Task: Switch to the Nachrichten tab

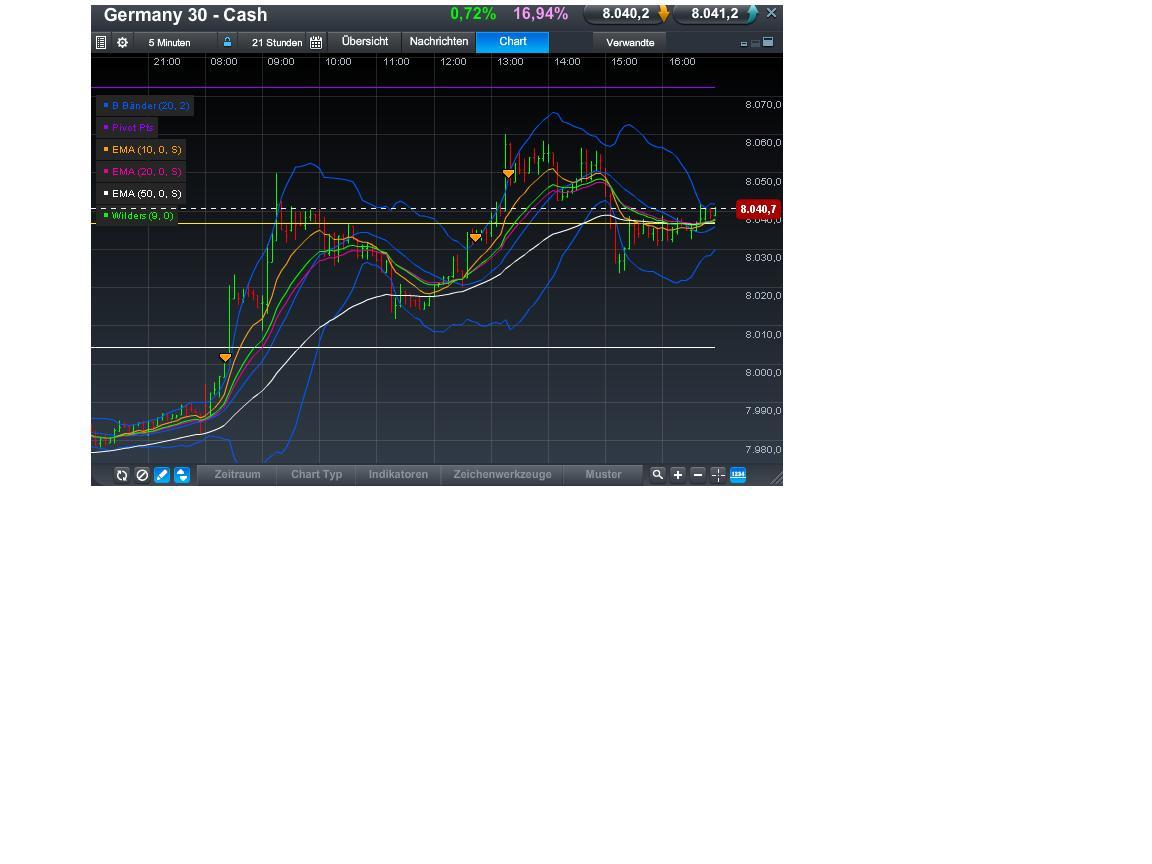Action: 439,42
